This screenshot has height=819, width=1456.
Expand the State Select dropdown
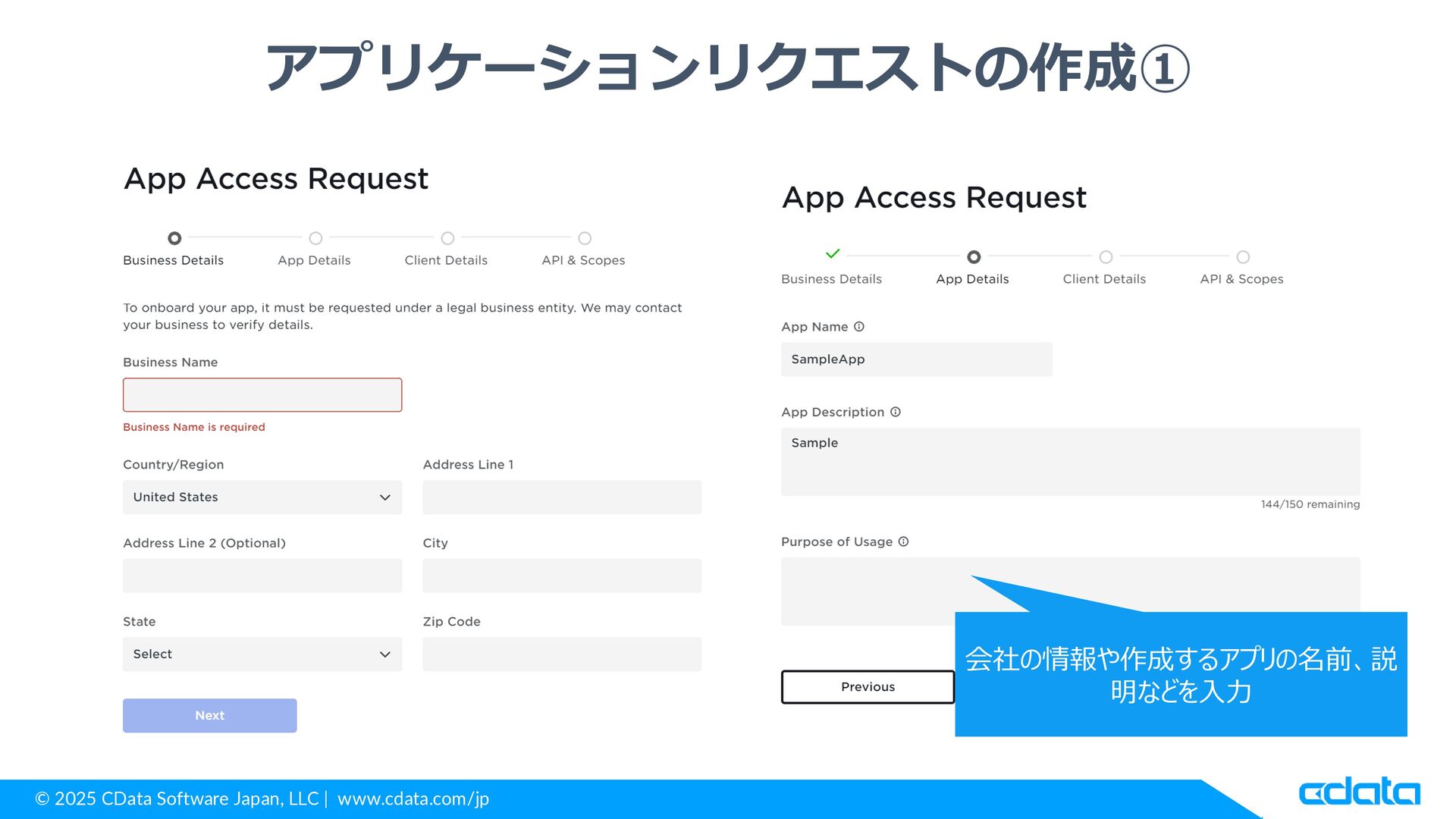[262, 654]
